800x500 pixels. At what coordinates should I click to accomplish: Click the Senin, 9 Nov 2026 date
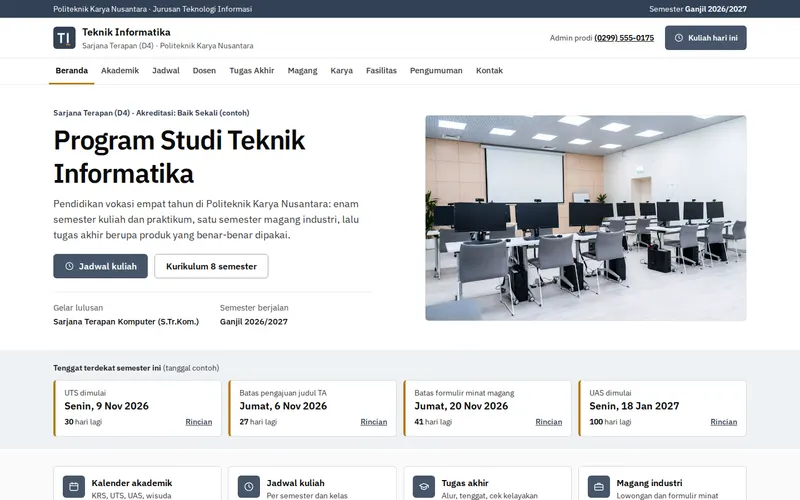pos(106,406)
